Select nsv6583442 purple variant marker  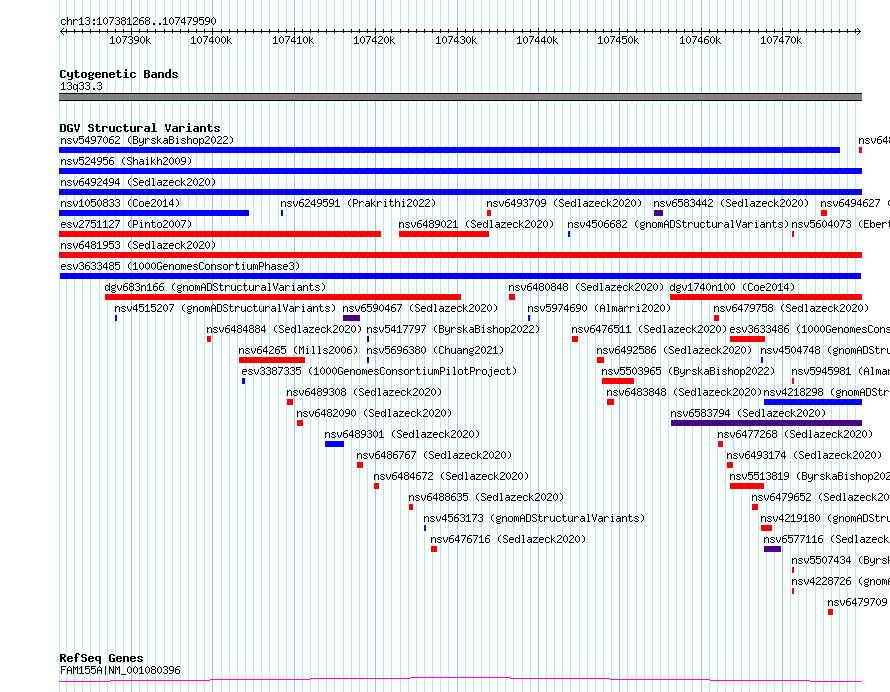pyautogui.click(x=658, y=213)
